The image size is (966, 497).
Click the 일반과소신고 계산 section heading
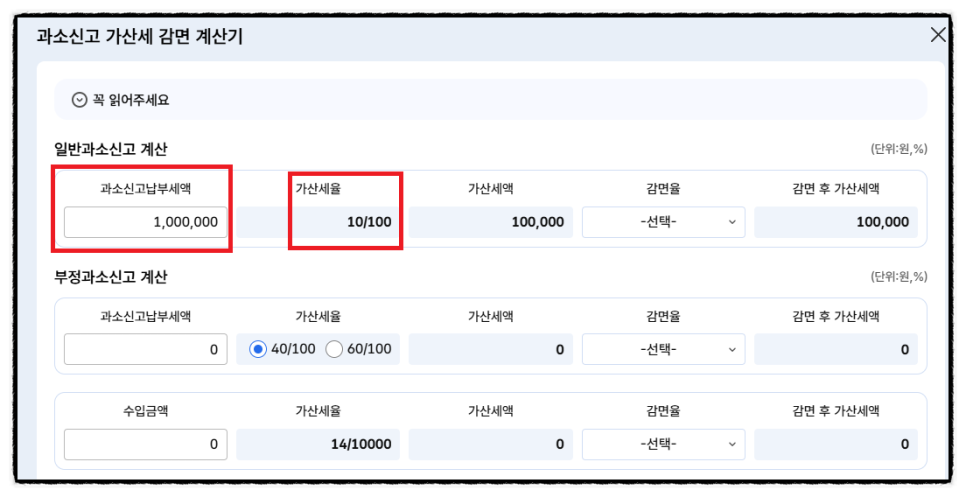pos(111,149)
